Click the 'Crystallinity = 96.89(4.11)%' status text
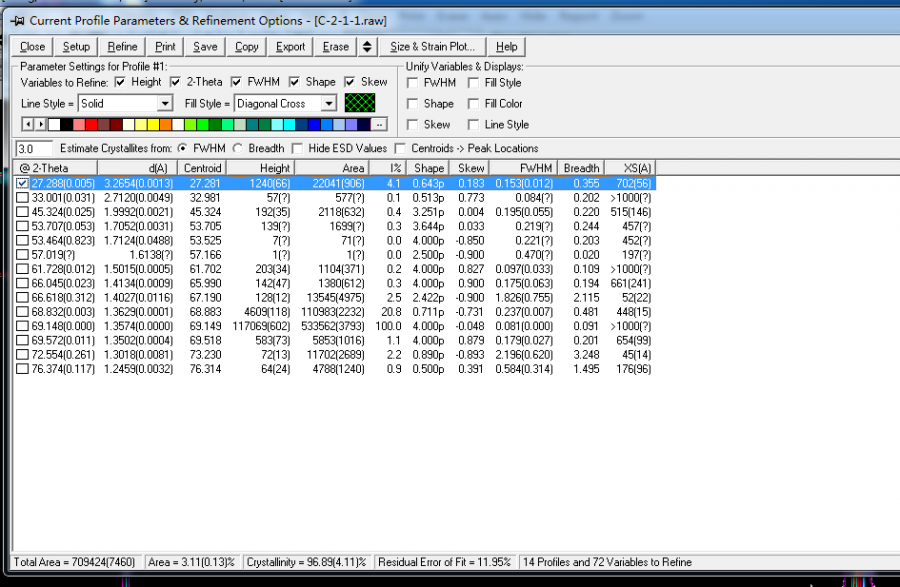 click(307, 562)
